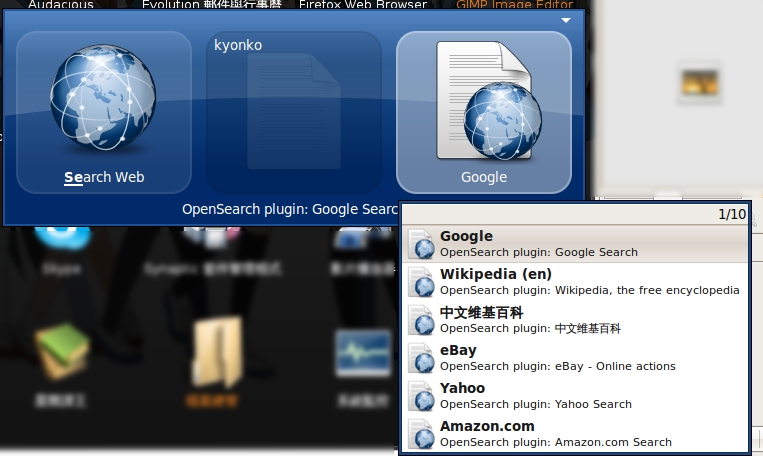This screenshot has height=456, width=763.
Task: Click the icon beside Yahoo row
Action: point(421,396)
